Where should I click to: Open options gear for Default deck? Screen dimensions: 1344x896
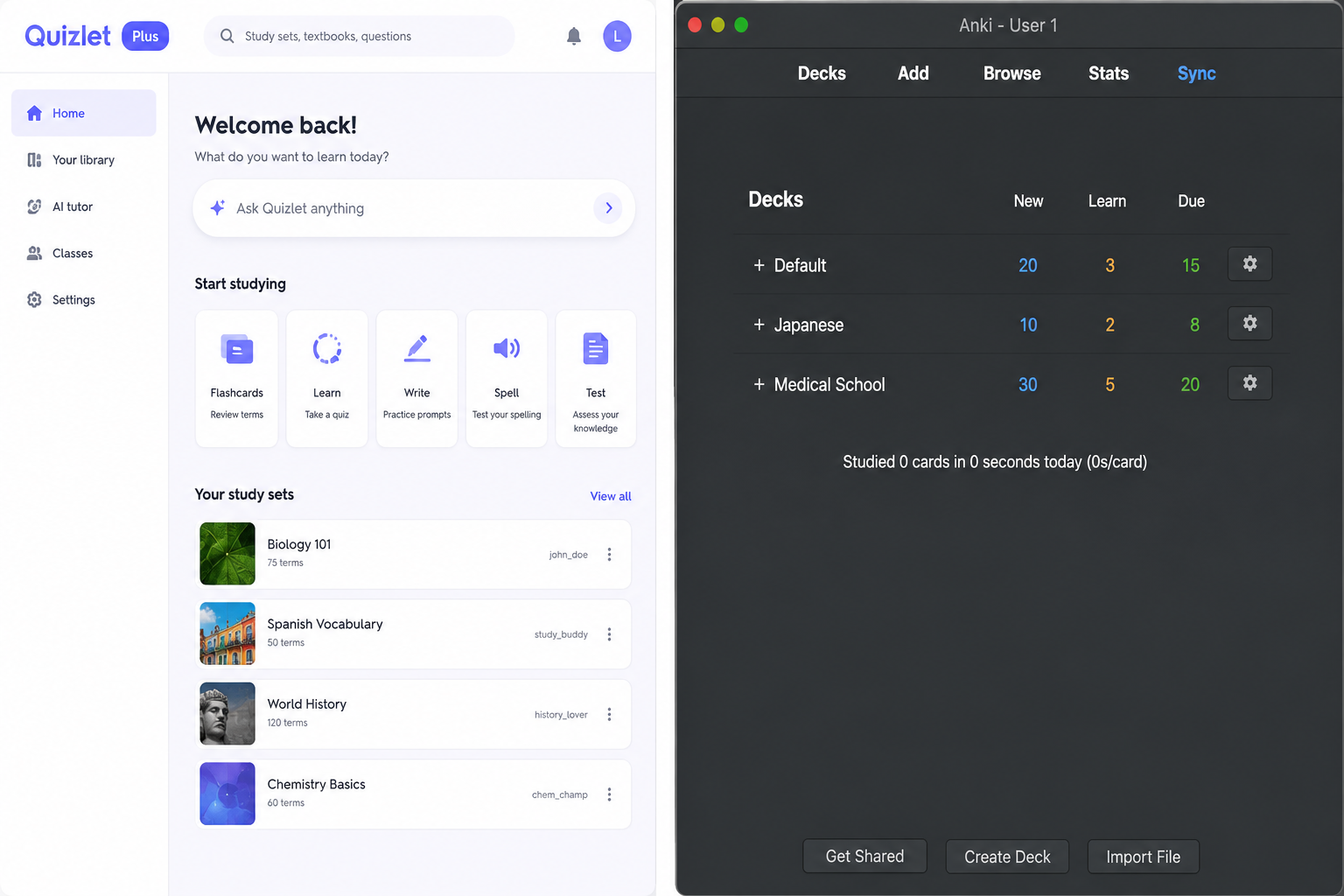(1249, 263)
